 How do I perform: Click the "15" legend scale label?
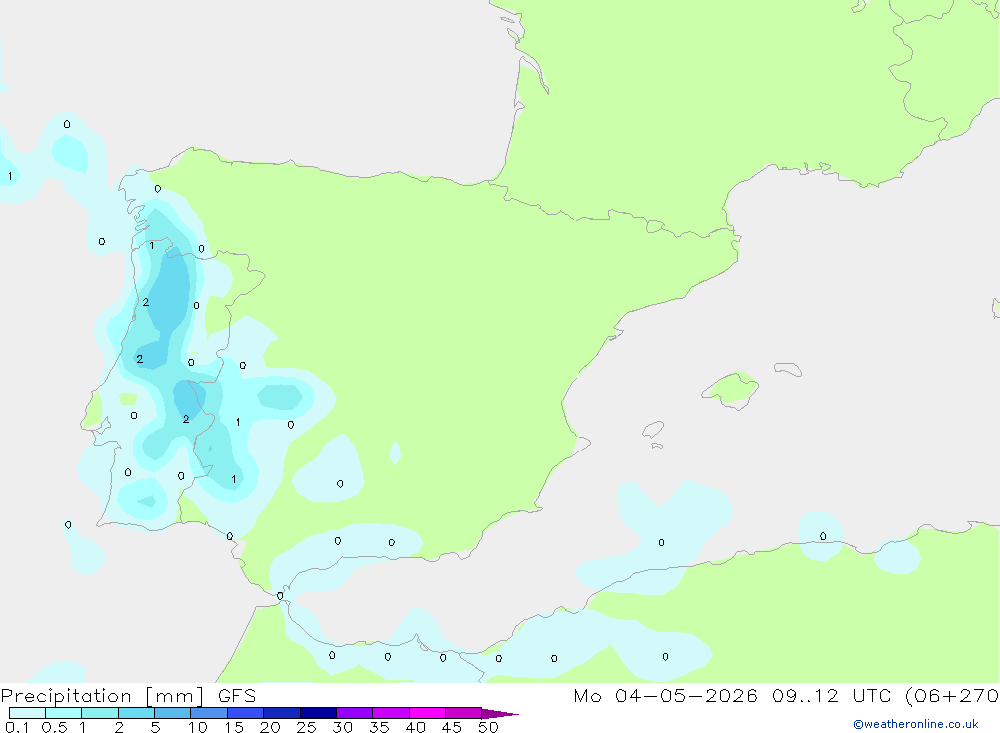(234, 727)
